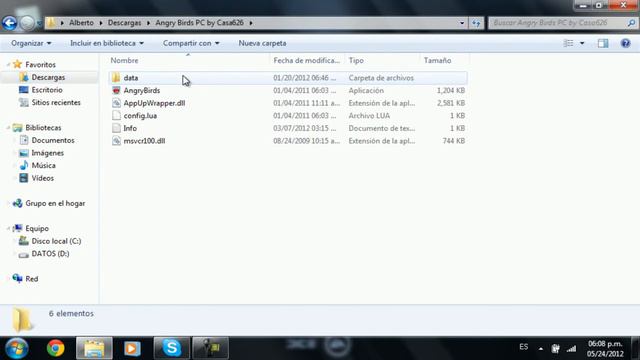
Task: Select the AngryBirds application icon
Action: pyautogui.click(x=116, y=90)
